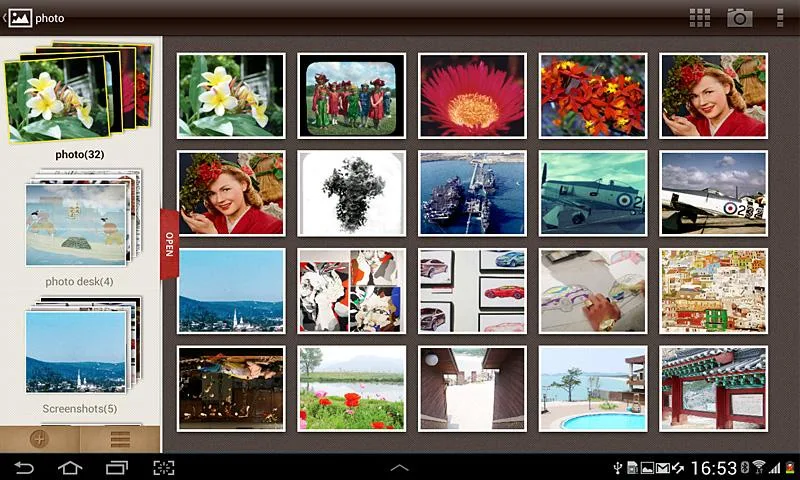
Task: Add a new album with plus icon
Action: pyautogui.click(x=39, y=439)
